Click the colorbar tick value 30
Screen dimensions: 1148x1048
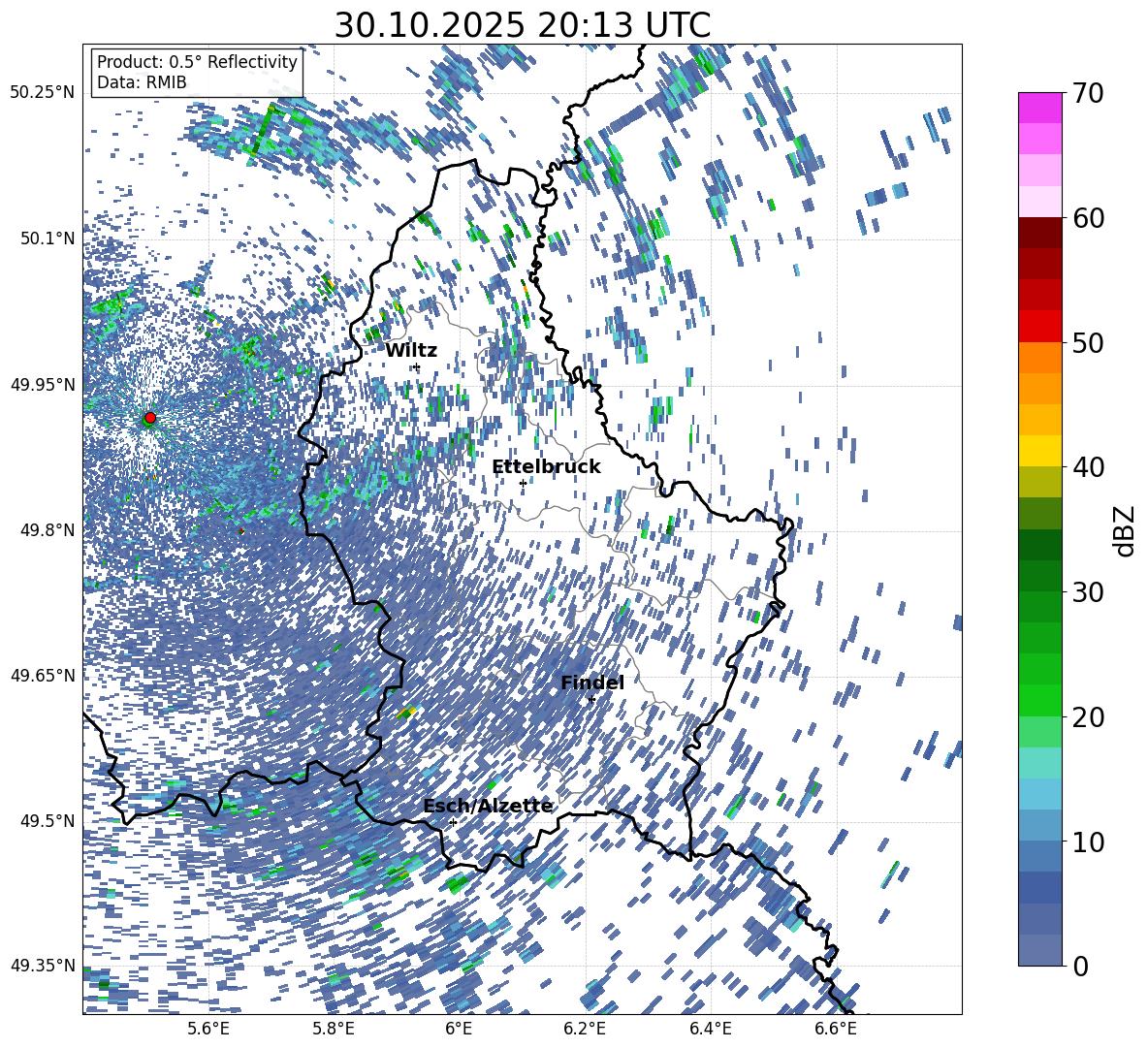(x=1088, y=592)
